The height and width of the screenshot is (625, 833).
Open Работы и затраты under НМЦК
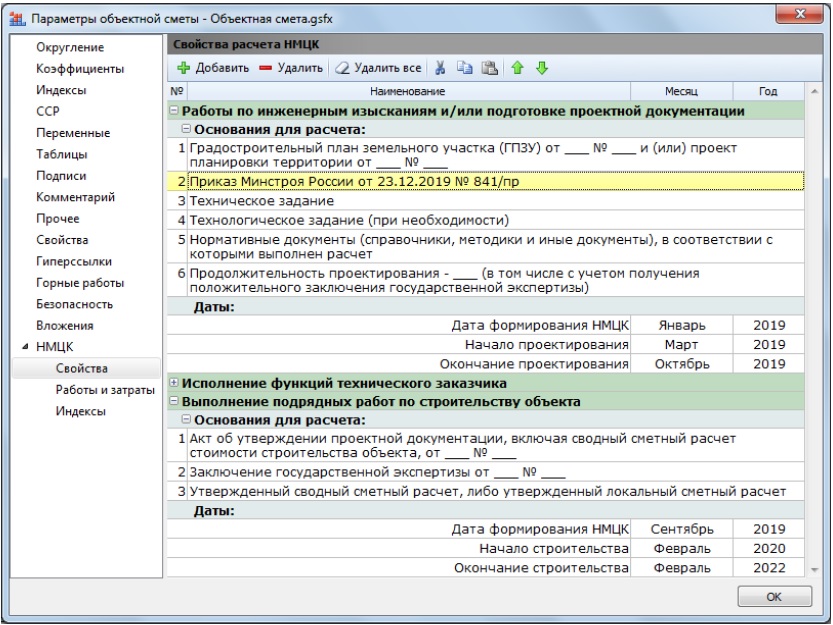(x=105, y=390)
